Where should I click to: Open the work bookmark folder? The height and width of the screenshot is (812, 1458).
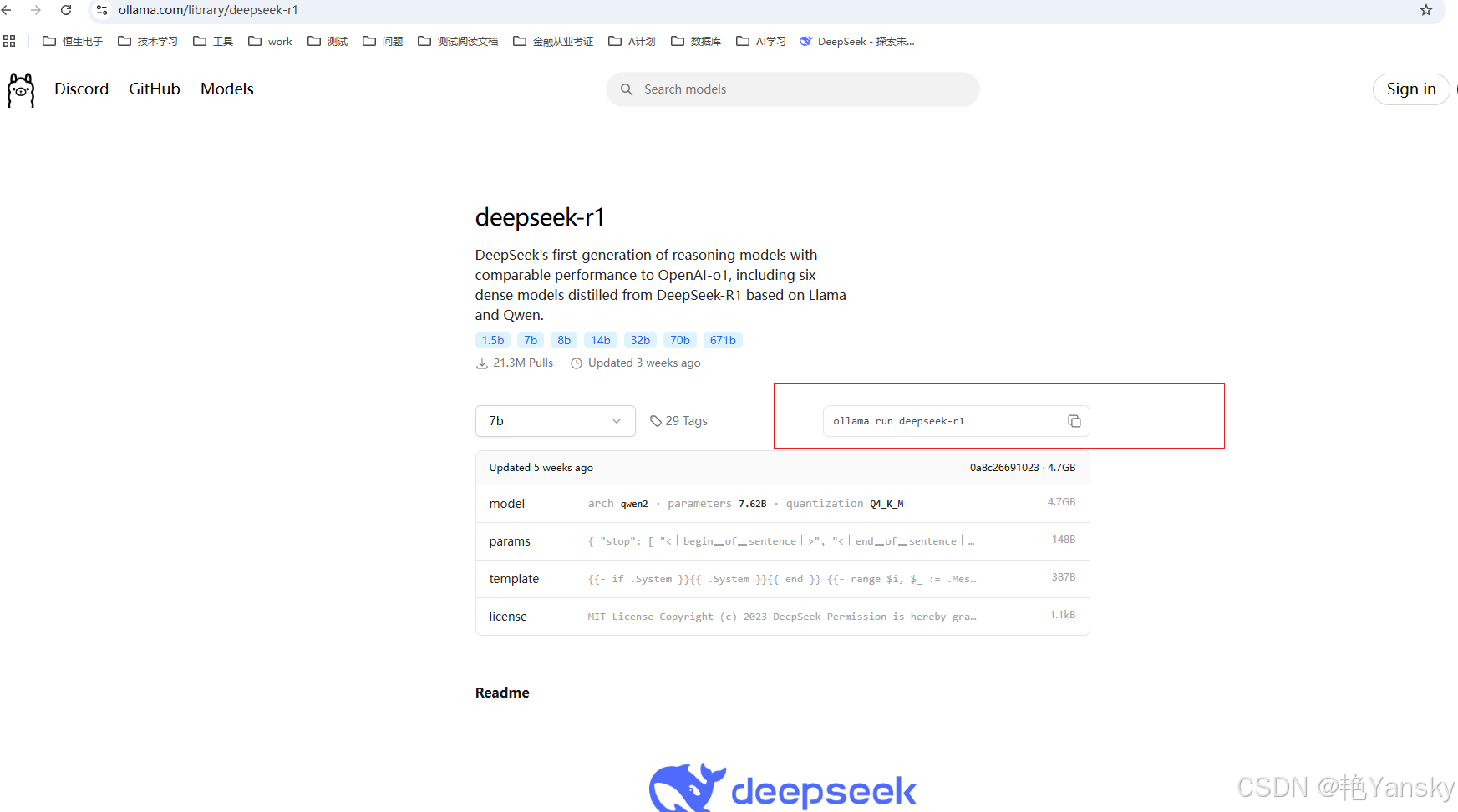click(x=270, y=41)
